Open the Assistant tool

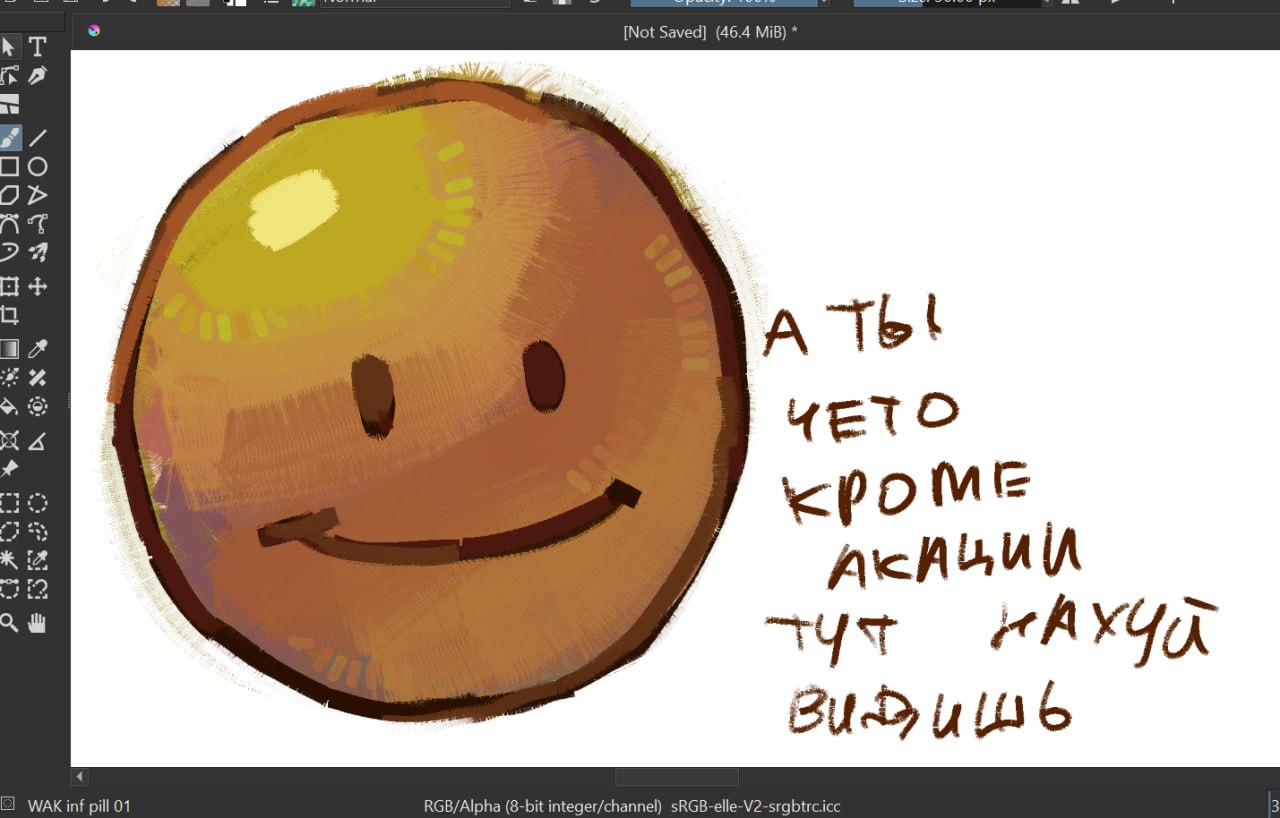click(x=9, y=440)
